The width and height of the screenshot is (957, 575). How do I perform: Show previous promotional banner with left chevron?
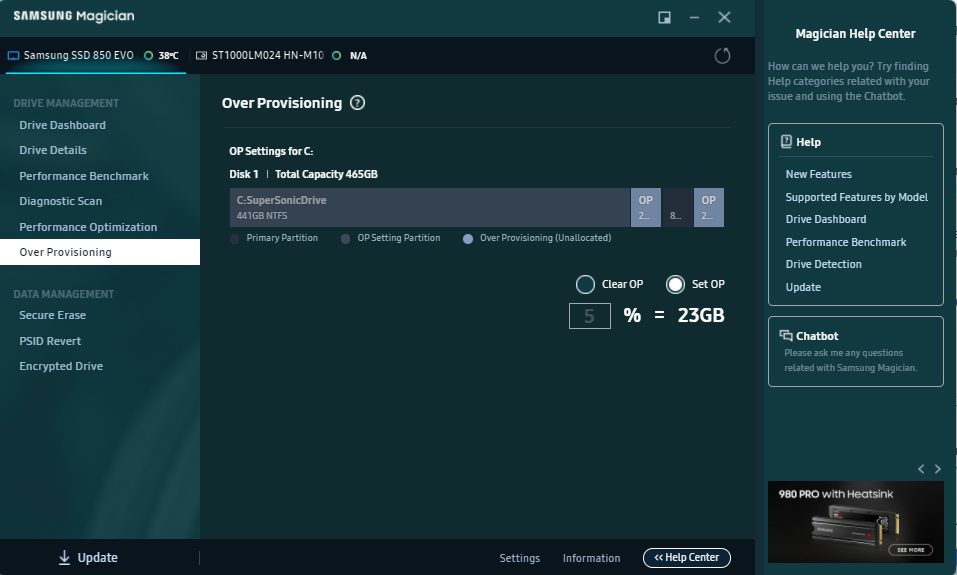(921, 469)
